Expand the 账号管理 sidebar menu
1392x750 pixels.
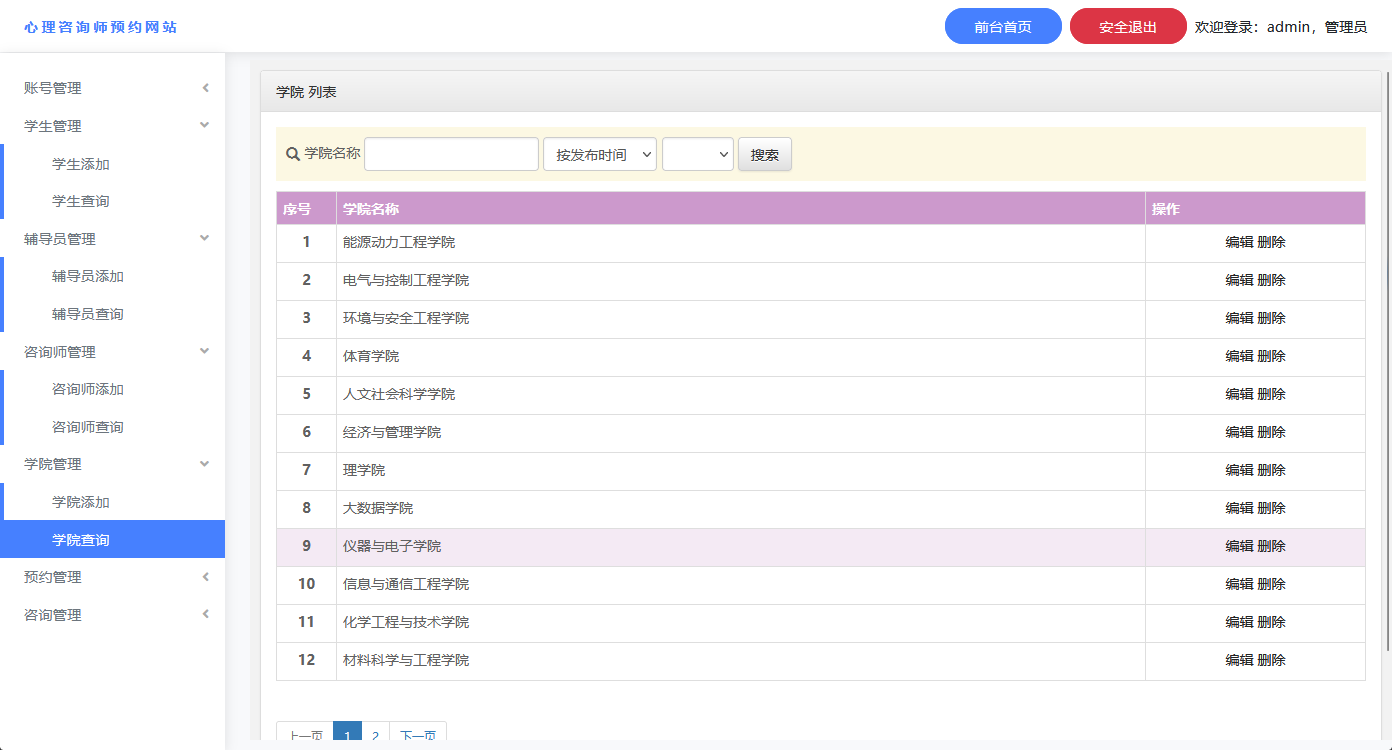(x=112, y=88)
